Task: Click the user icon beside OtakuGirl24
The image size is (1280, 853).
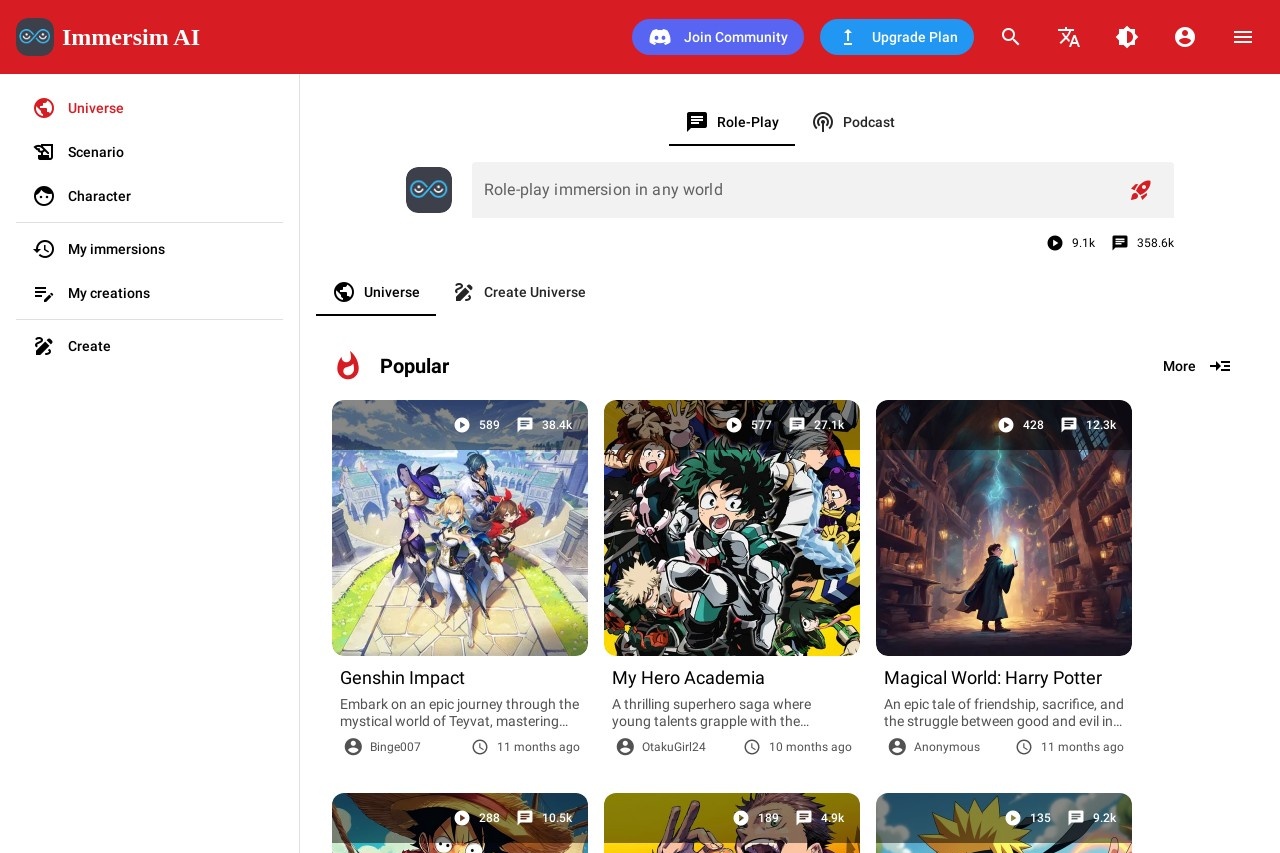Action: [x=625, y=747]
